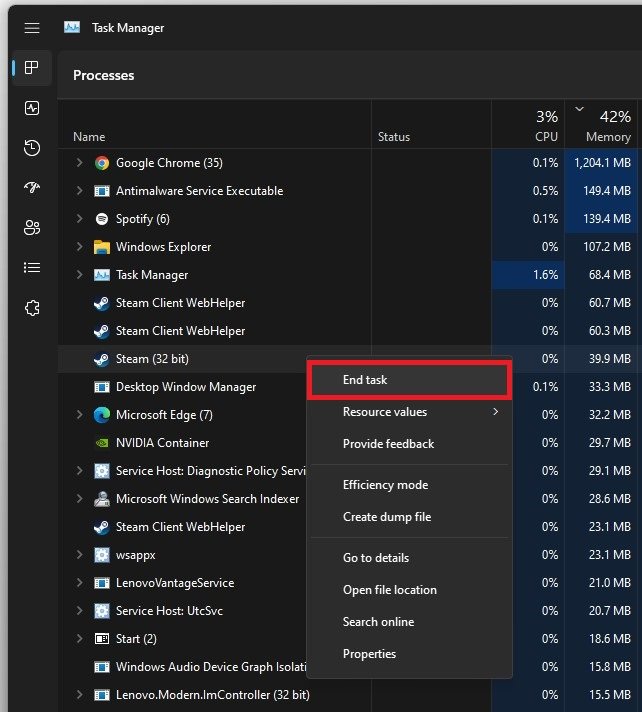Image resolution: width=642 pixels, height=712 pixels.
Task: Expand the Windows Explorer process group
Action: click(80, 247)
